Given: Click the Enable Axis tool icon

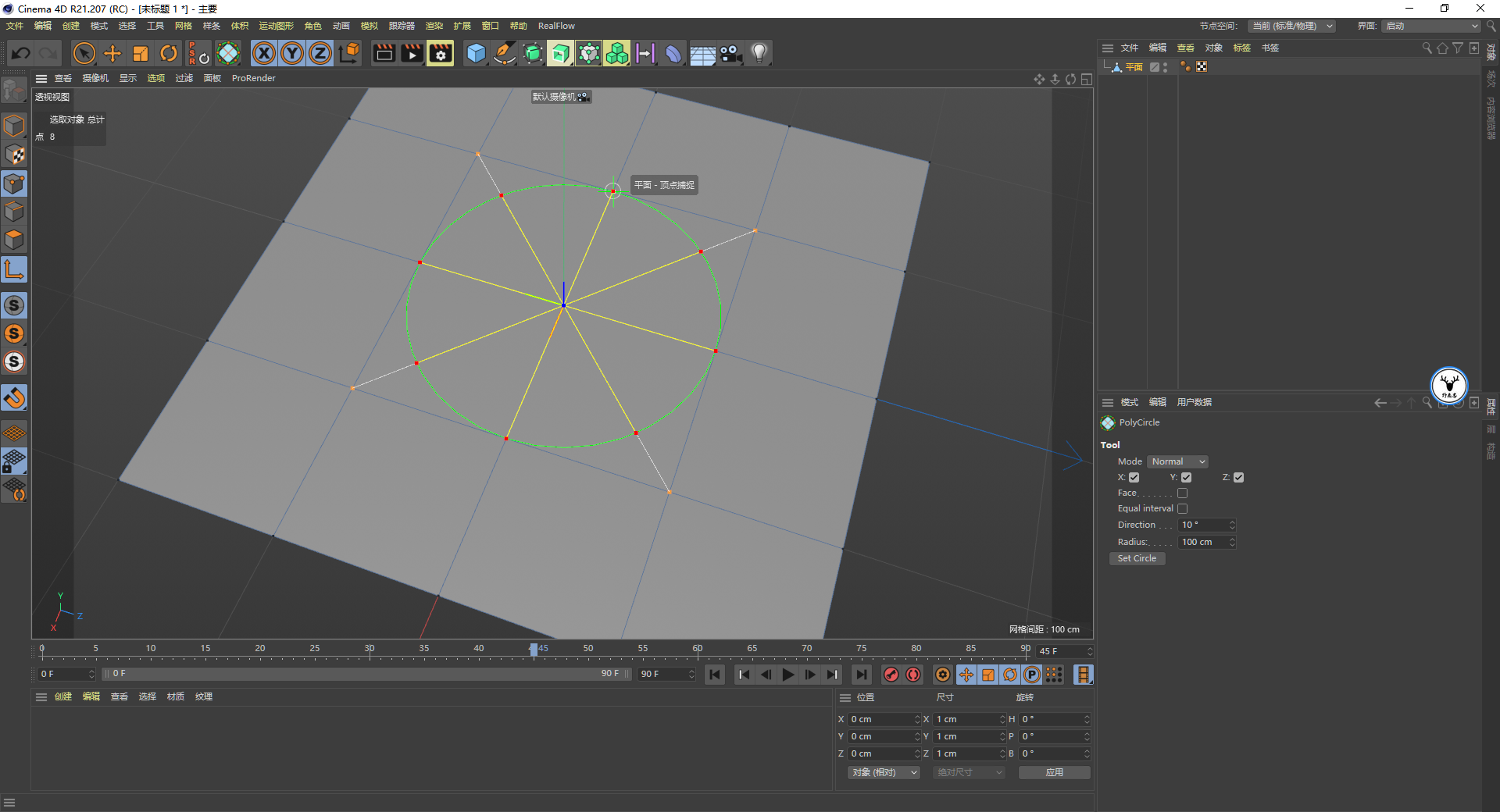Looking at the screenshot, I should pos(14,269).
